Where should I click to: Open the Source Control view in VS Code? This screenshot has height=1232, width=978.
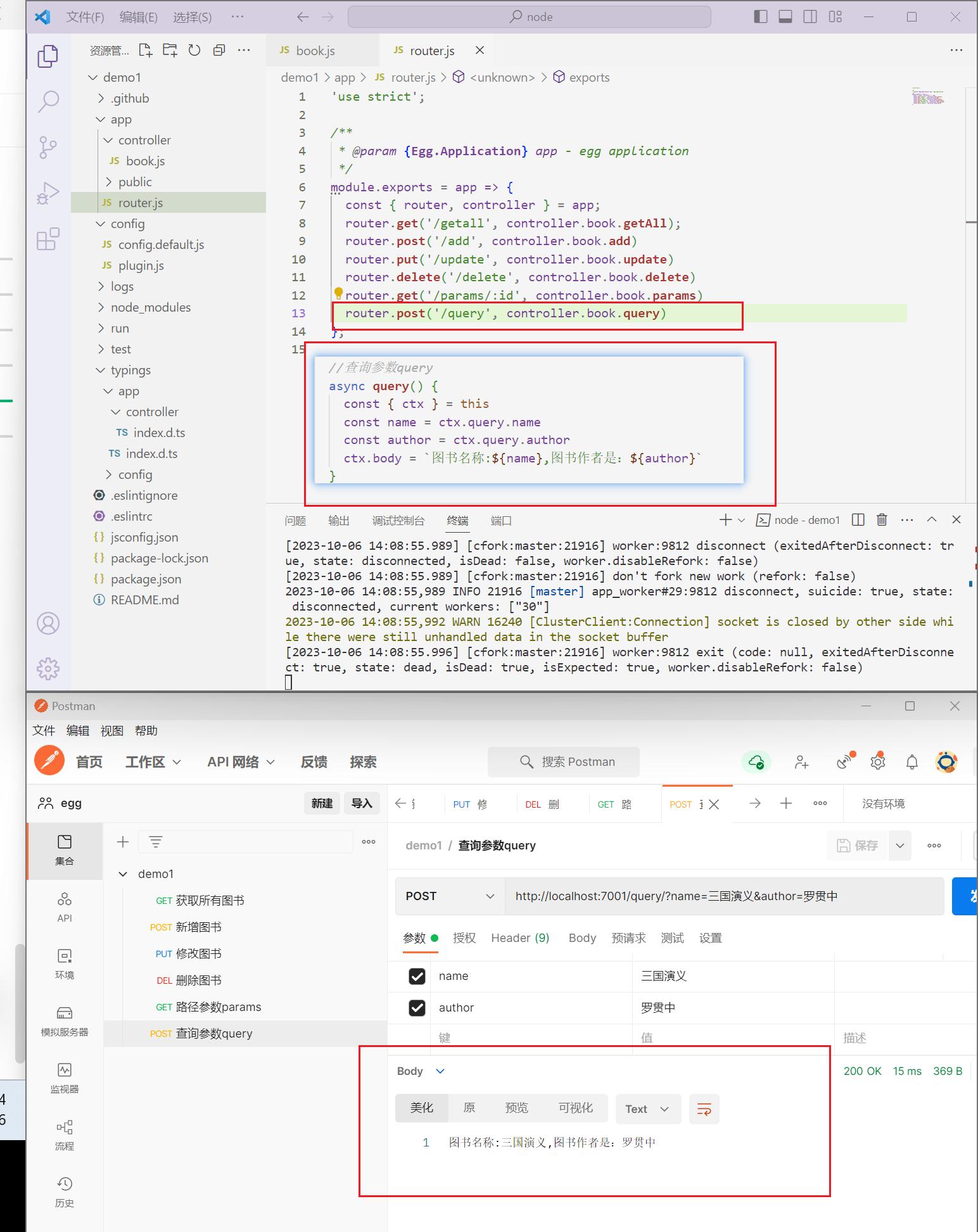pyautogui.click(x=48, y=147)
